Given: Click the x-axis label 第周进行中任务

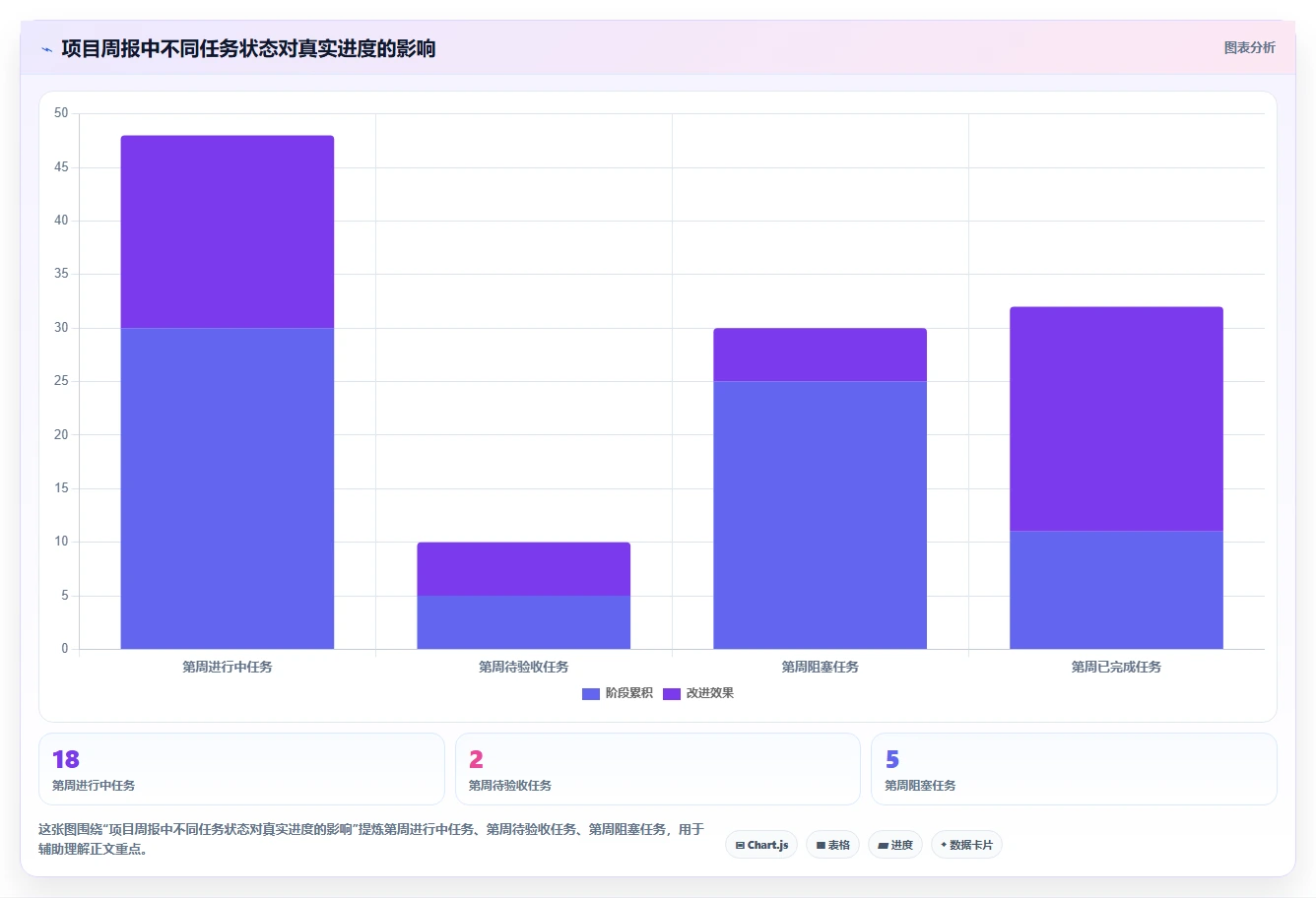Looking at the screenshot, I should pyautogui.click(x=228, y=667).
